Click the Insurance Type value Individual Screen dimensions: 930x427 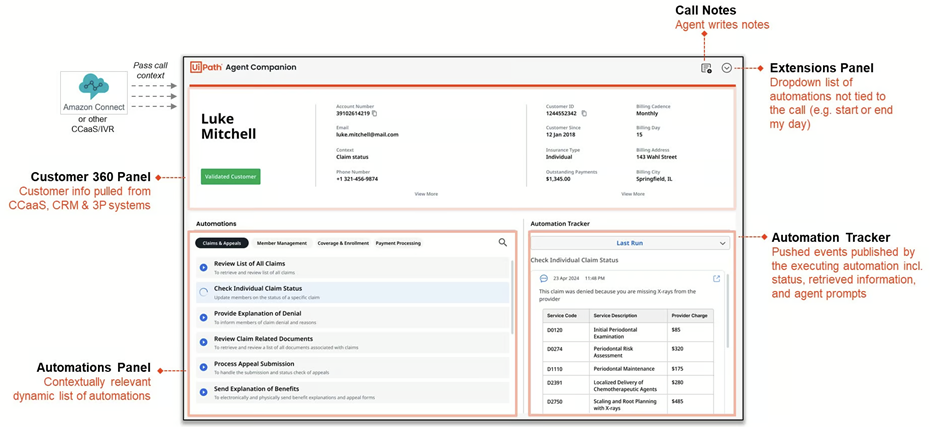[x=559, y=157]
